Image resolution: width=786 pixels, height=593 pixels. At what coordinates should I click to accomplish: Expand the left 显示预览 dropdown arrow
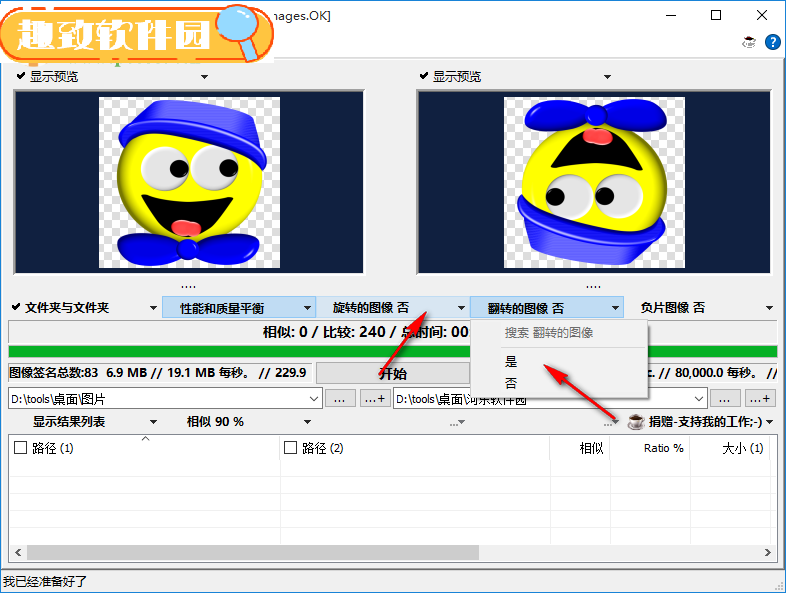(x=205, y=77)
